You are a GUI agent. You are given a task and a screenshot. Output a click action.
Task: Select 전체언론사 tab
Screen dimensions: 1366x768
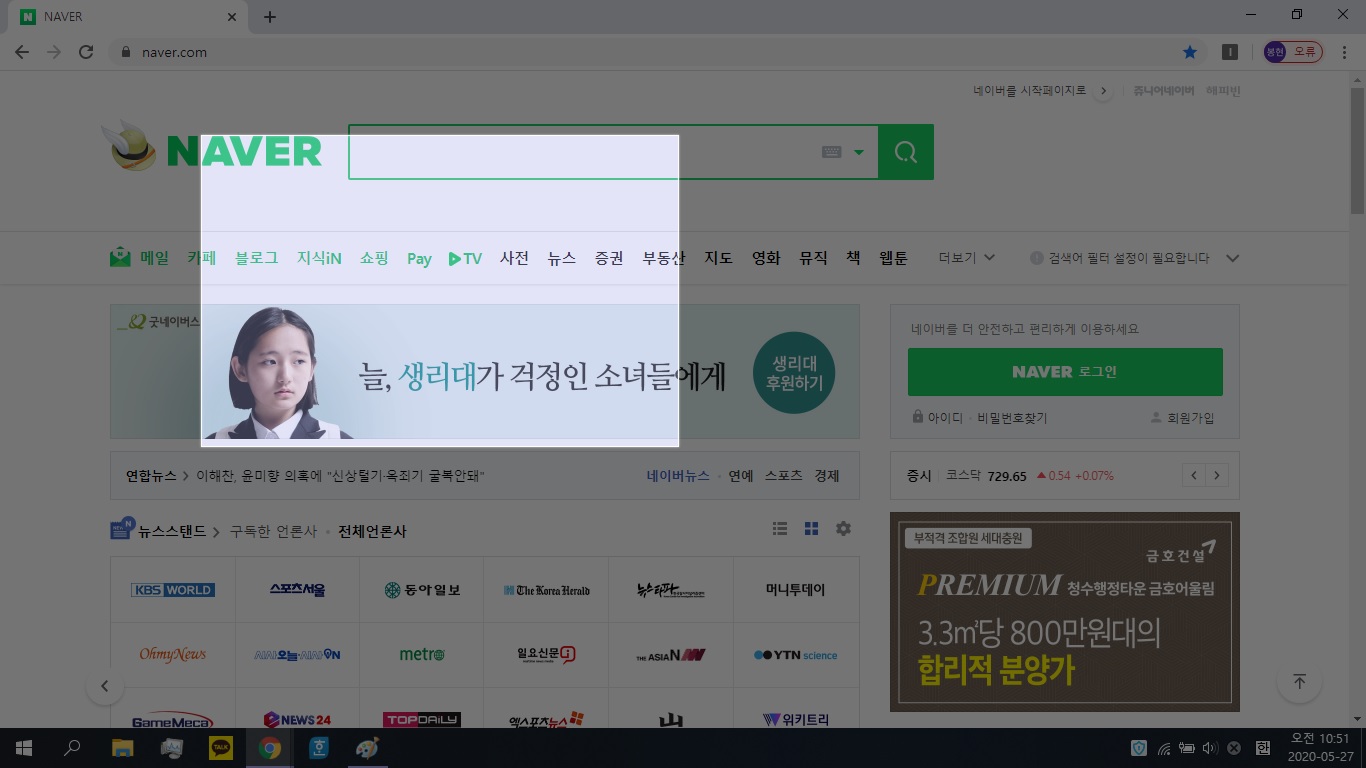(x=372, y=531)
